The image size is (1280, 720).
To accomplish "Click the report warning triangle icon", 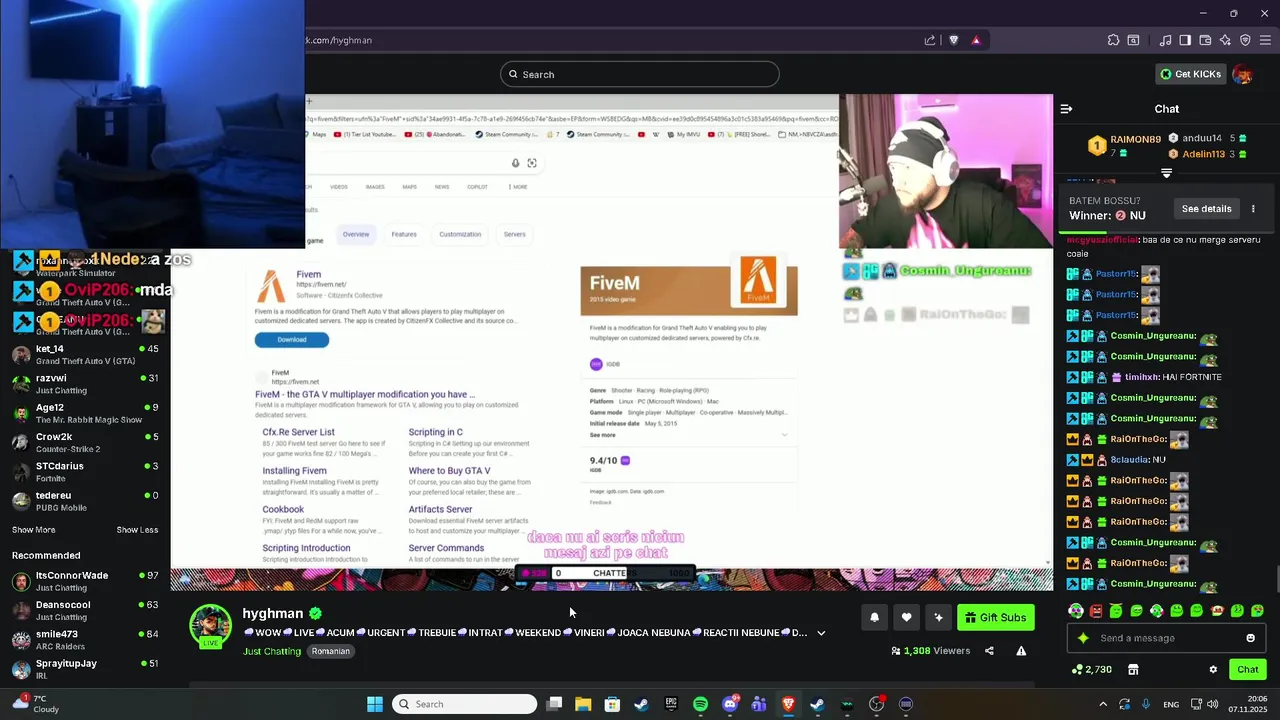I will (x=1021, y=651).
